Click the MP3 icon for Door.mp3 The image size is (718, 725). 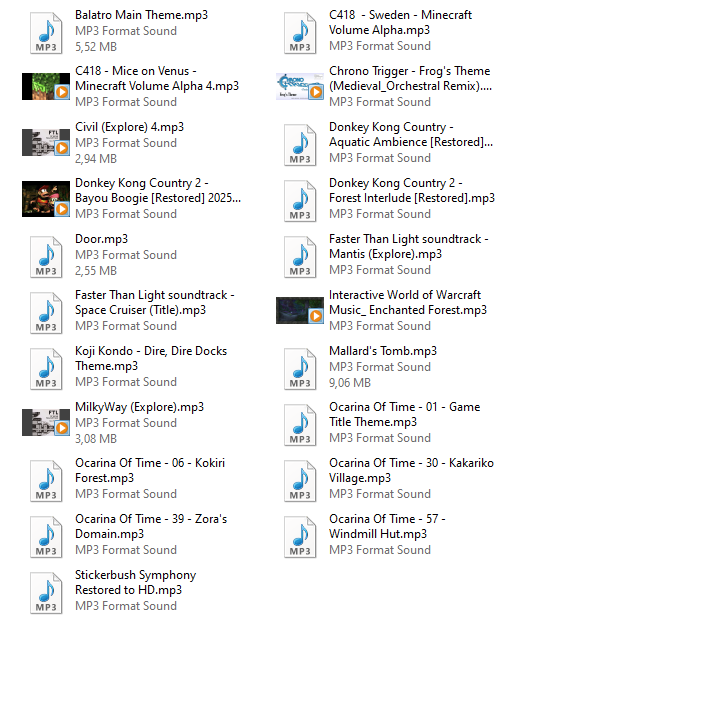coord(46,257)
